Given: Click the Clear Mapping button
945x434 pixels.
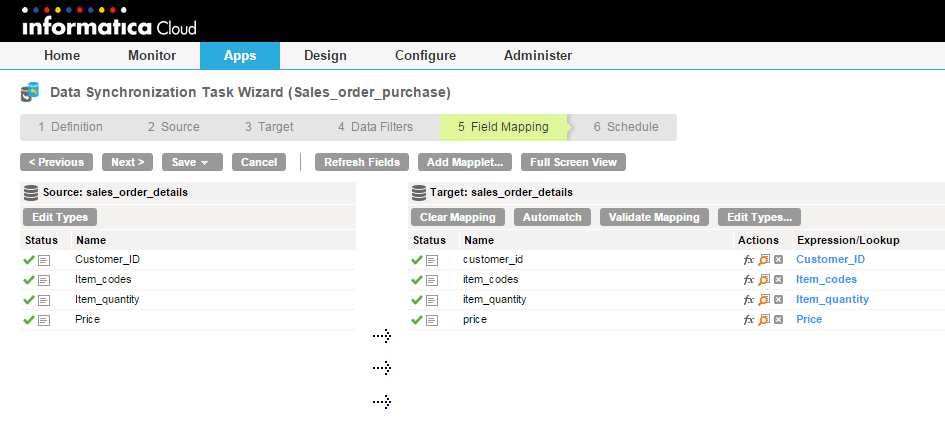Looking at the screenshot, I should [458, 217].
